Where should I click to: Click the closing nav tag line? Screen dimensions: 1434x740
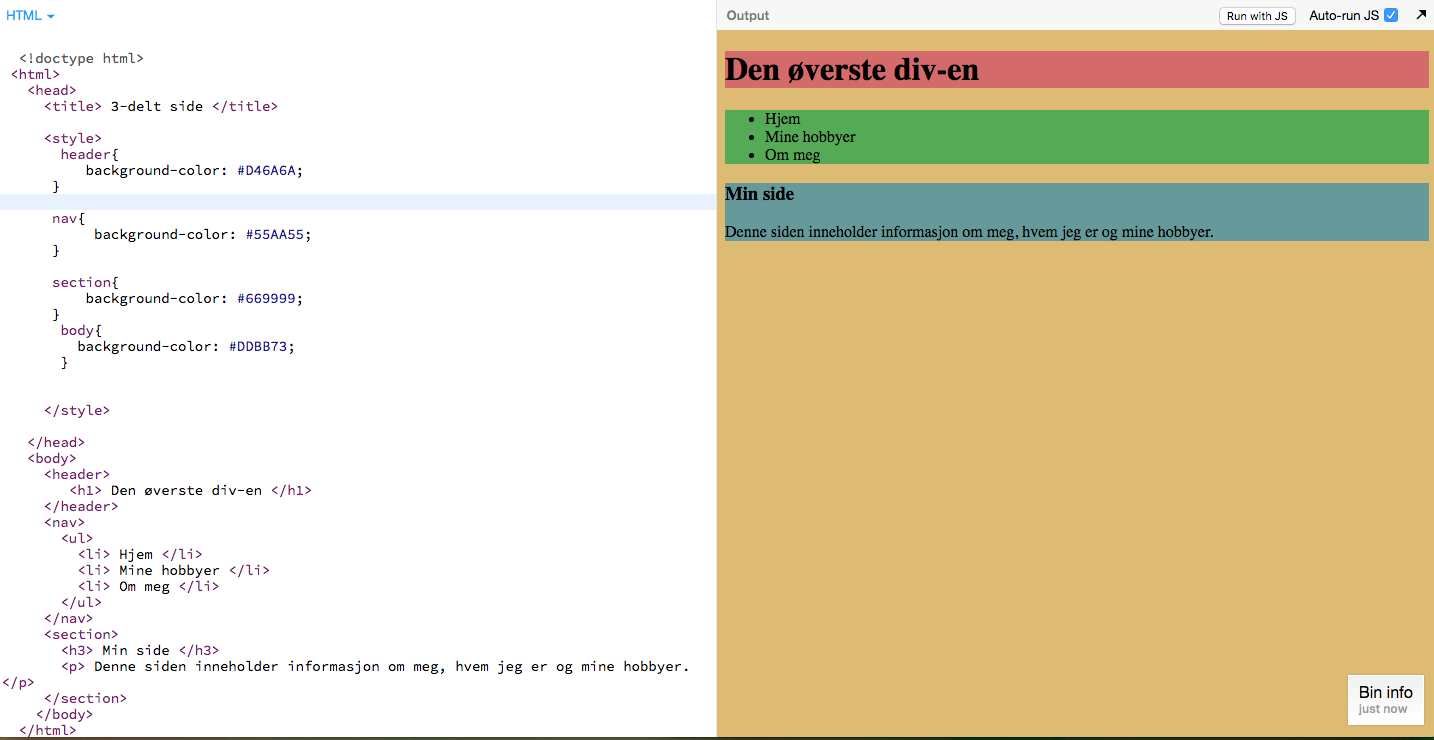pos(69,618)
